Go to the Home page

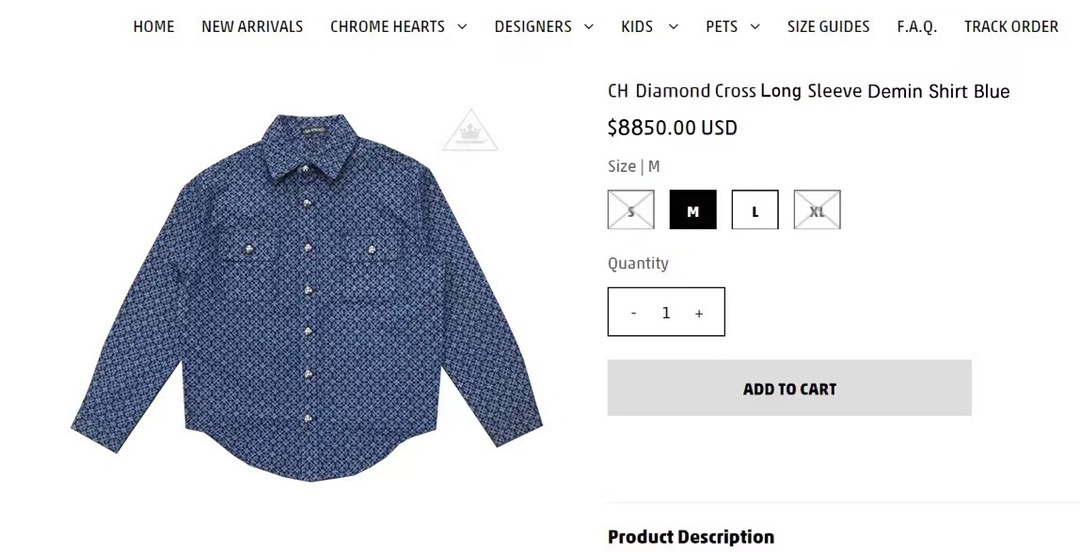[x=154, y=27]
